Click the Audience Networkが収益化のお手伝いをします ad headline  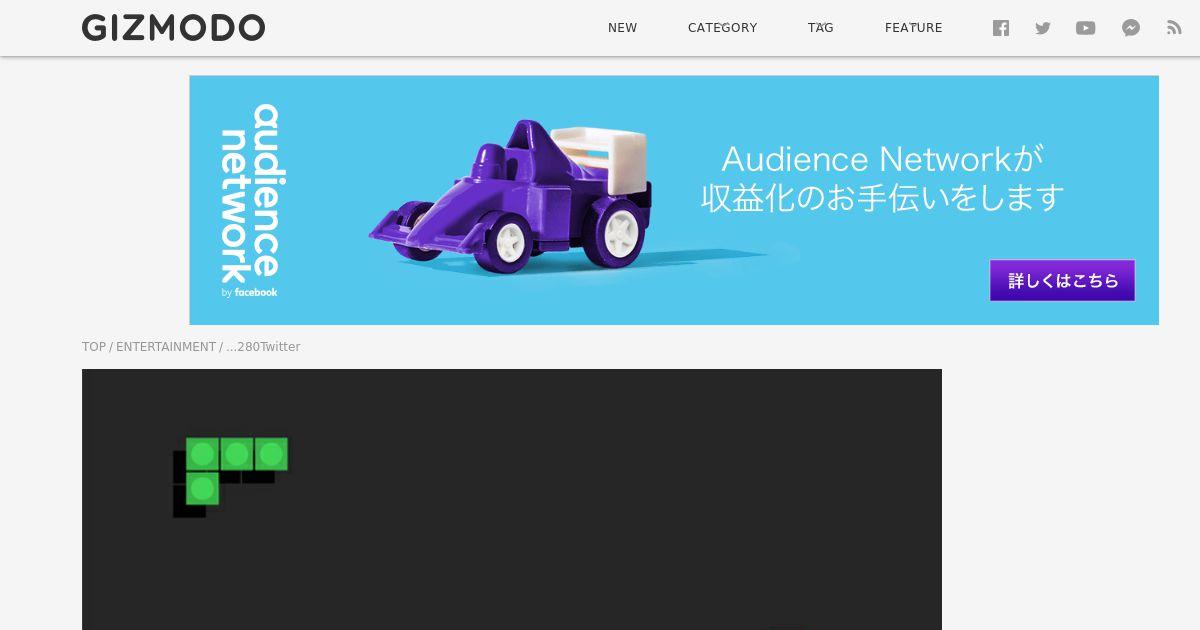pyautogui.click(x=882, y=178)
